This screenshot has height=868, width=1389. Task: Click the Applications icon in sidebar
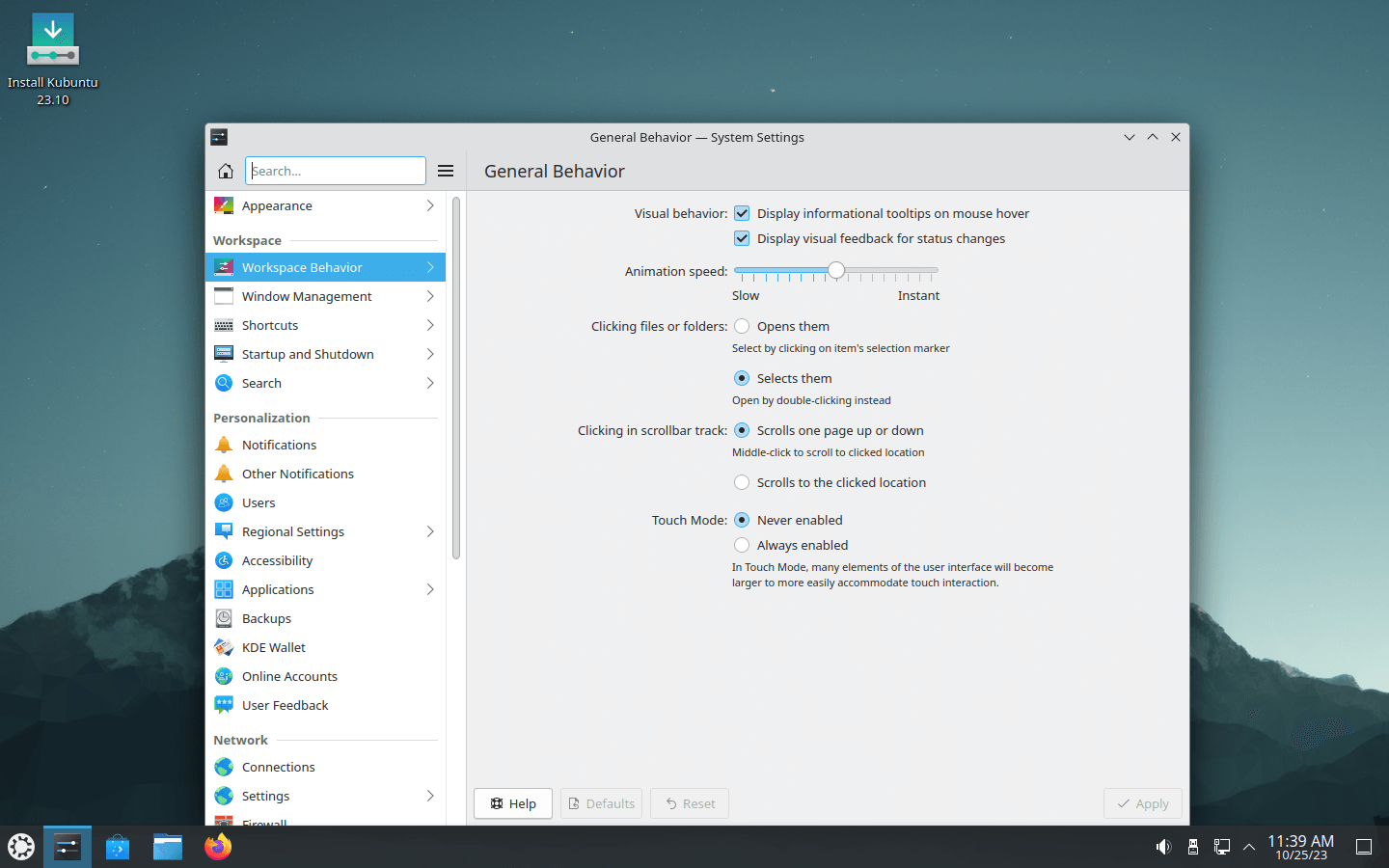[x=224, y=589]
